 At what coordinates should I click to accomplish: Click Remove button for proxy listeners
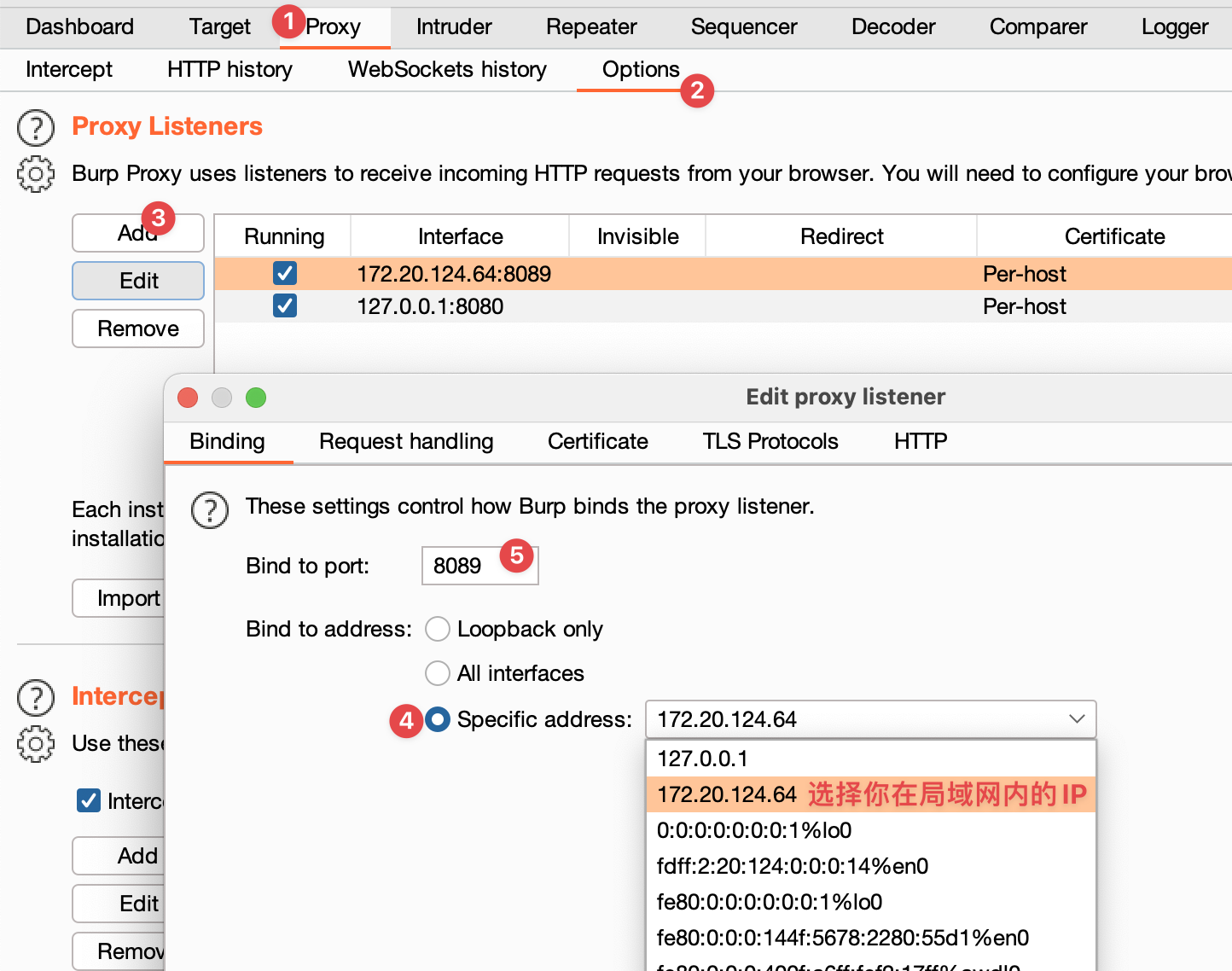(x=138, y=329)
